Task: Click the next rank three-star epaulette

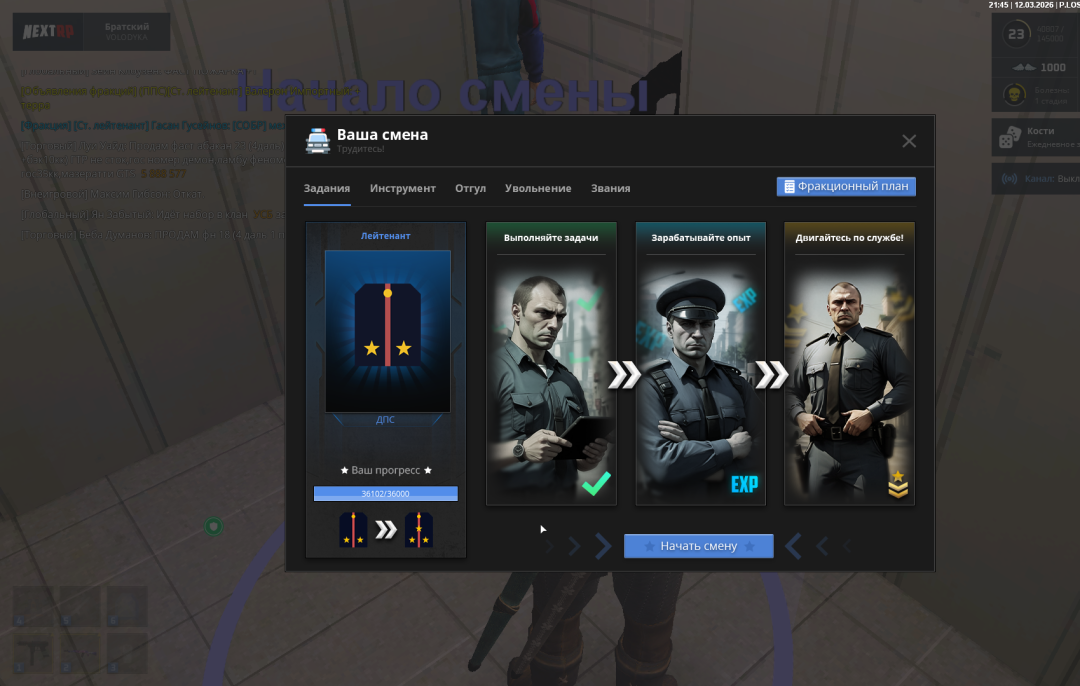Action: click(x=418, y=530)
